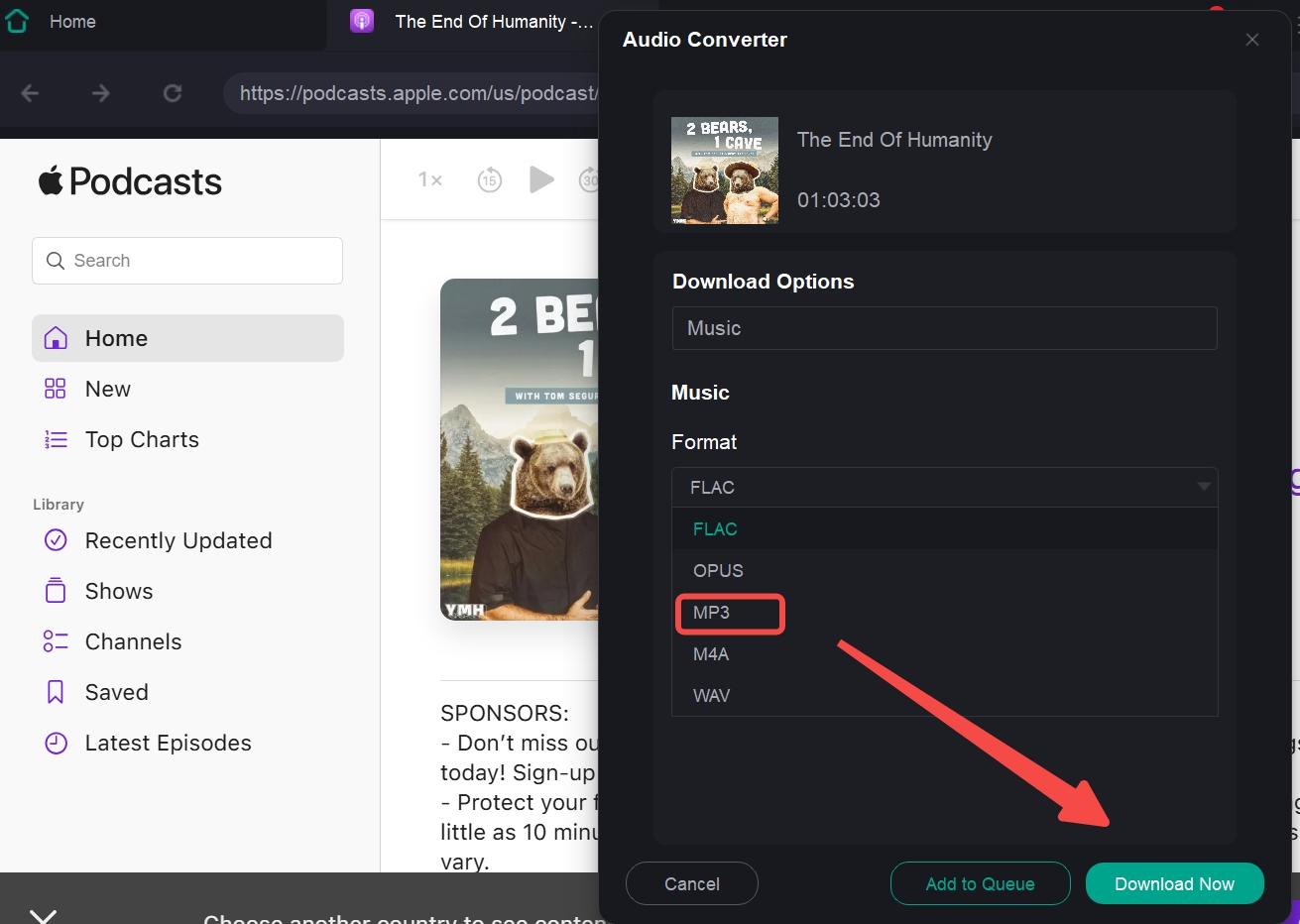Play the podcast episode
Image resolution: width=1300 pixels, height=924 pixels.
coord(541,179)
